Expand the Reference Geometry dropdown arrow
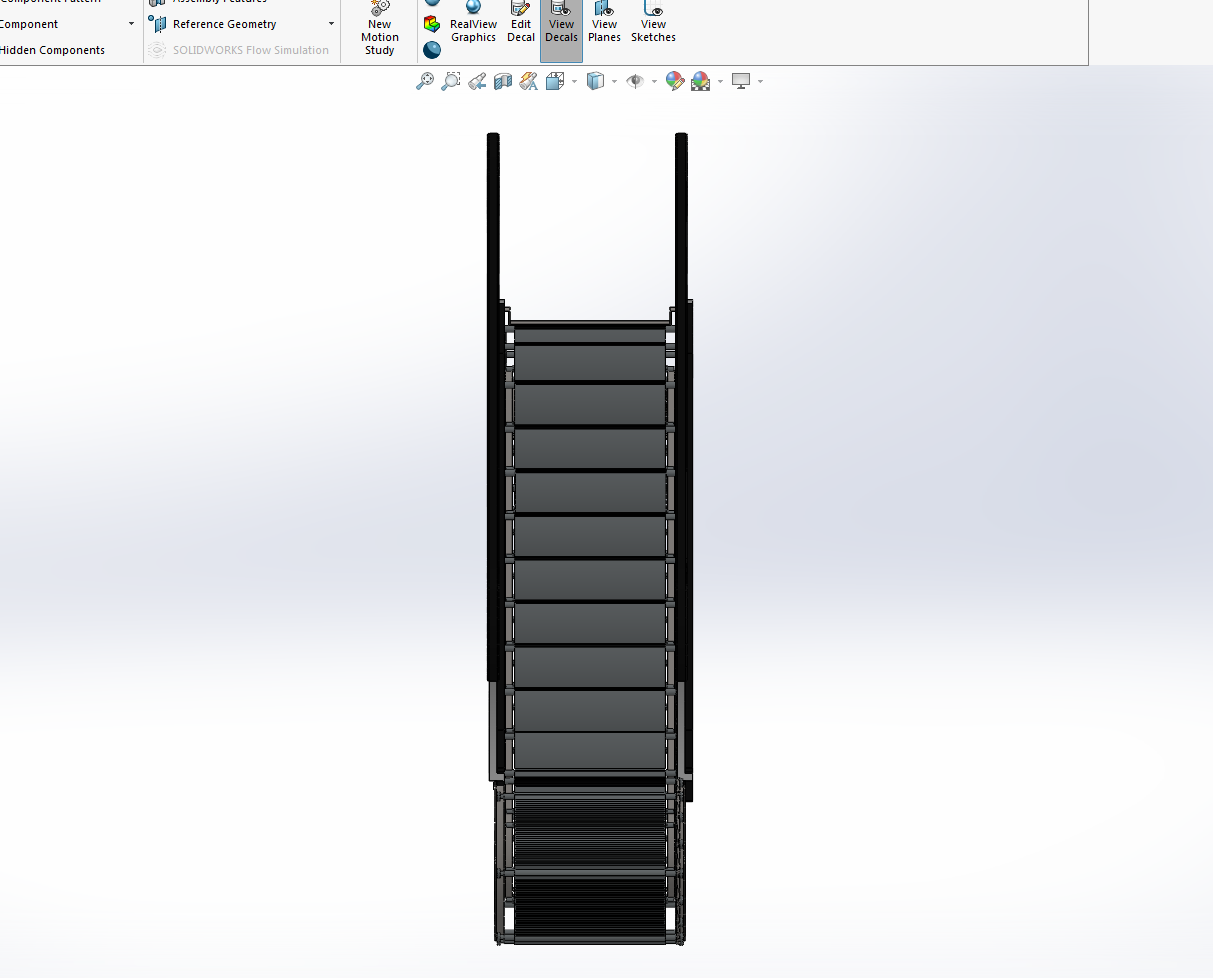This screenshot has width=1213, height=978. (x=331, y=24)
